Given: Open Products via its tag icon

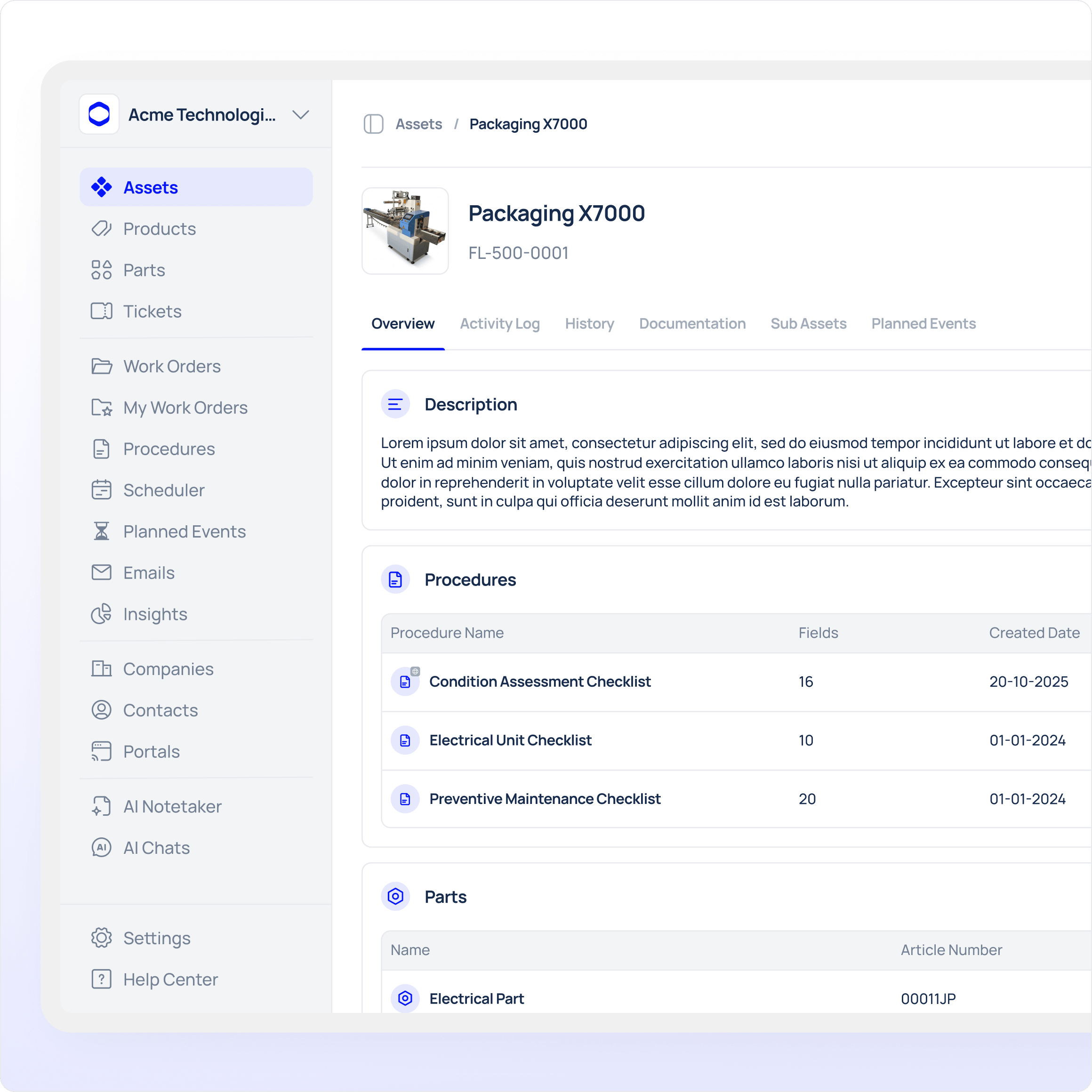Looking at the screenshot, I should (101, 229).
